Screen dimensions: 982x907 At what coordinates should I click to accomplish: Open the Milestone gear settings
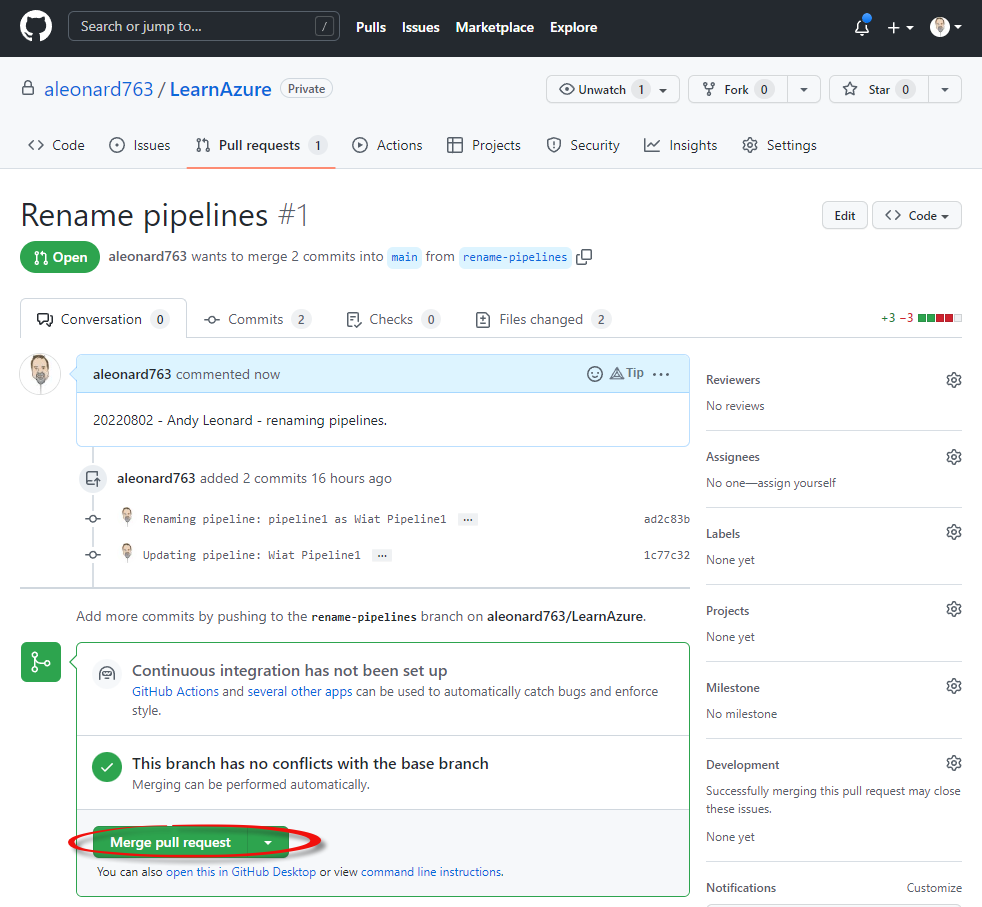(x=953, y=687)
